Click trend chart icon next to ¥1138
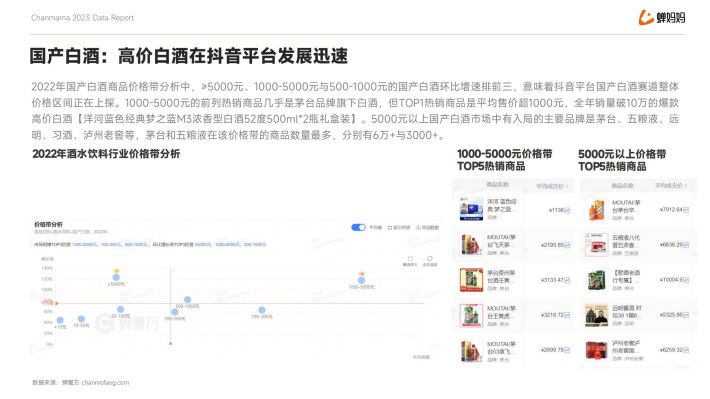 tap(567, 210)
